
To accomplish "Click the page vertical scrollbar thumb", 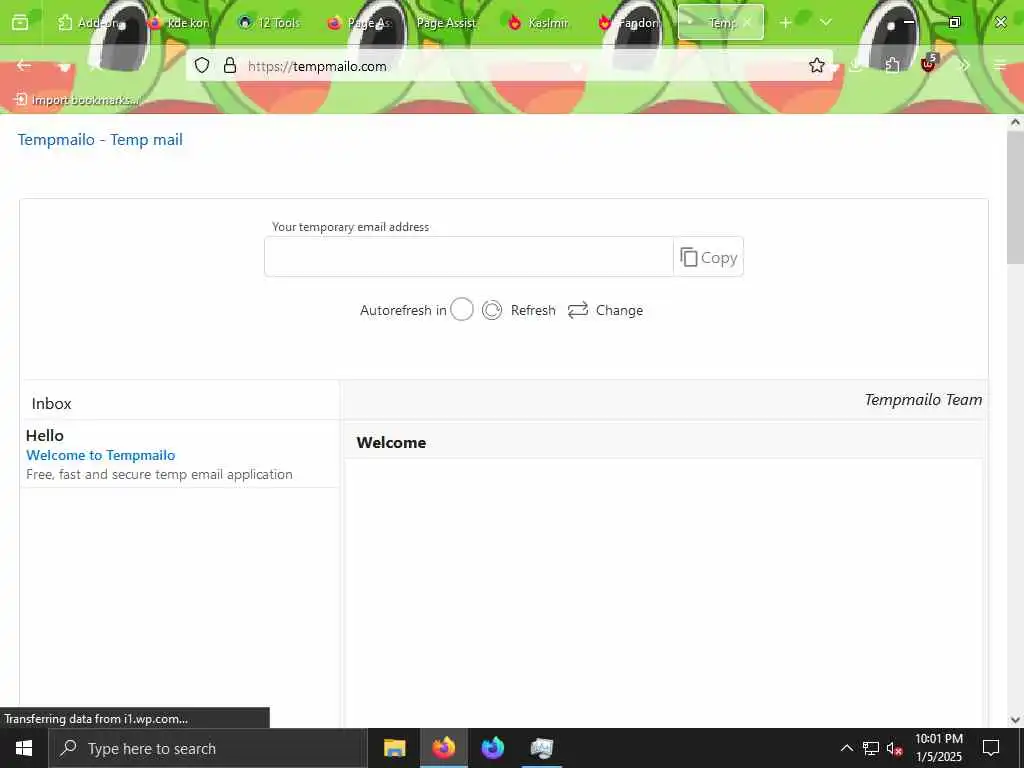I will tap(1014, 197).
